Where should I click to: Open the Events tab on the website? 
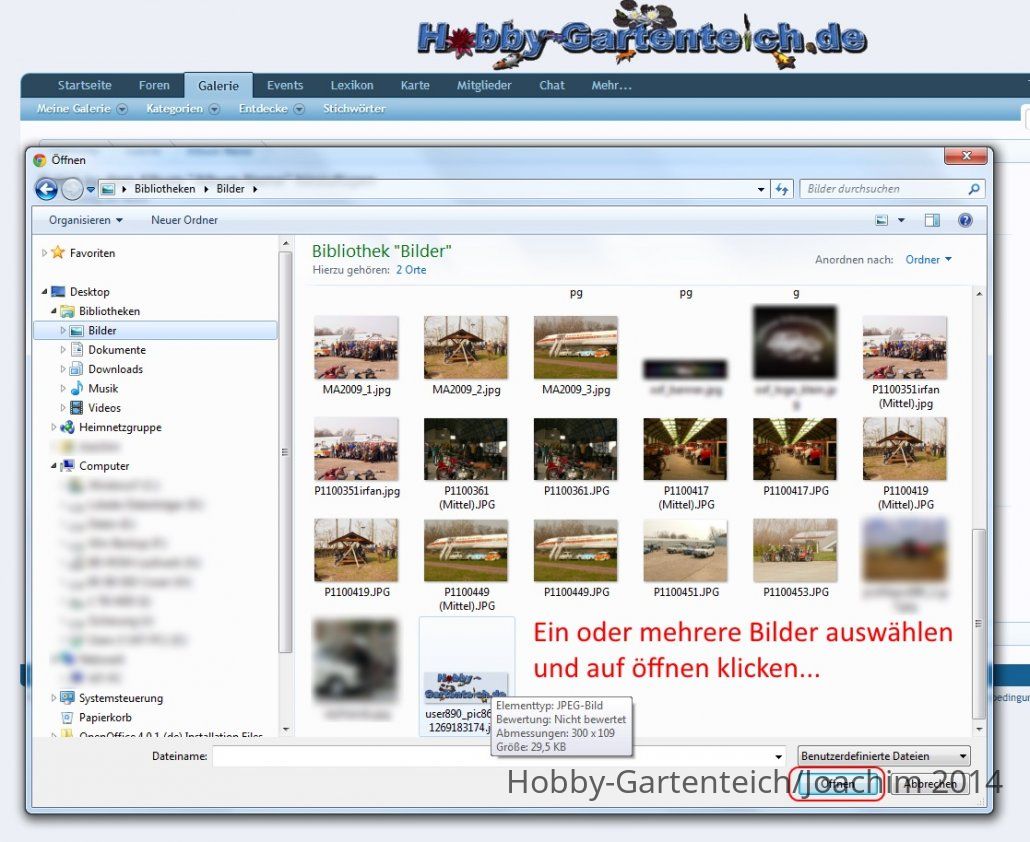coord(285,85)
